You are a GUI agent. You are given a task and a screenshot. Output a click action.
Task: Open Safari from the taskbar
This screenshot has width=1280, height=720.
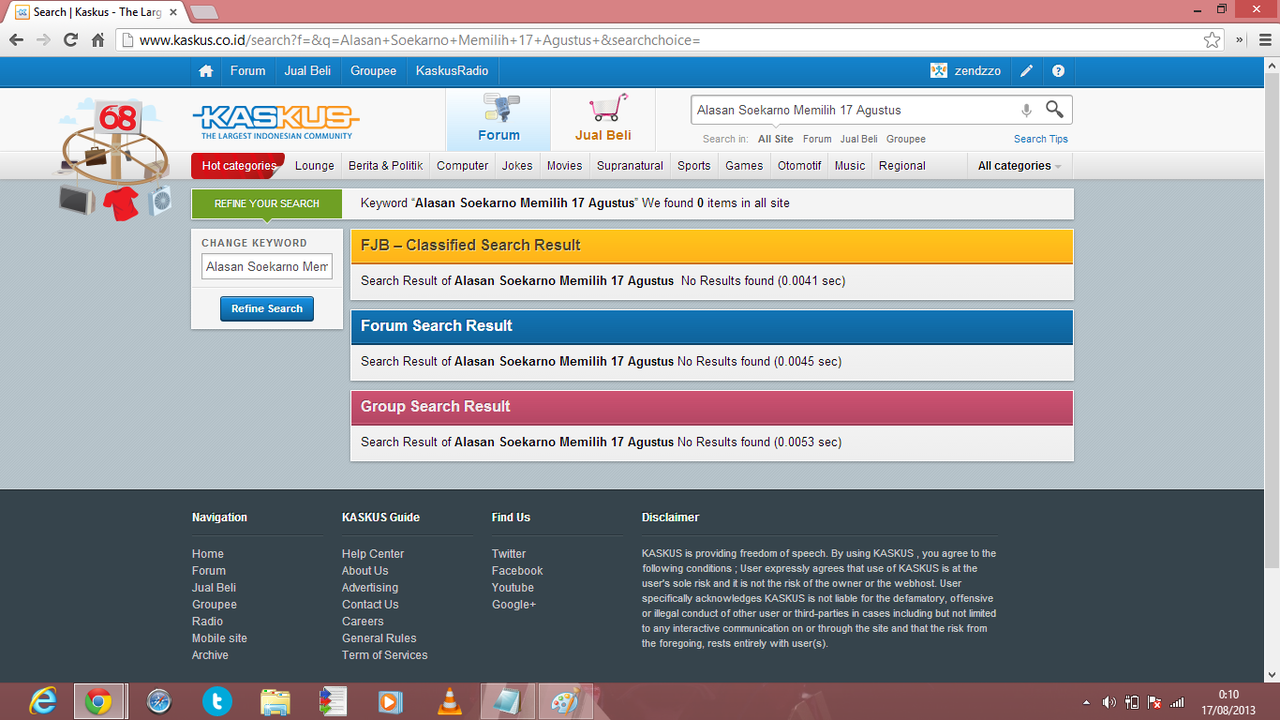(x=159, y=701)
